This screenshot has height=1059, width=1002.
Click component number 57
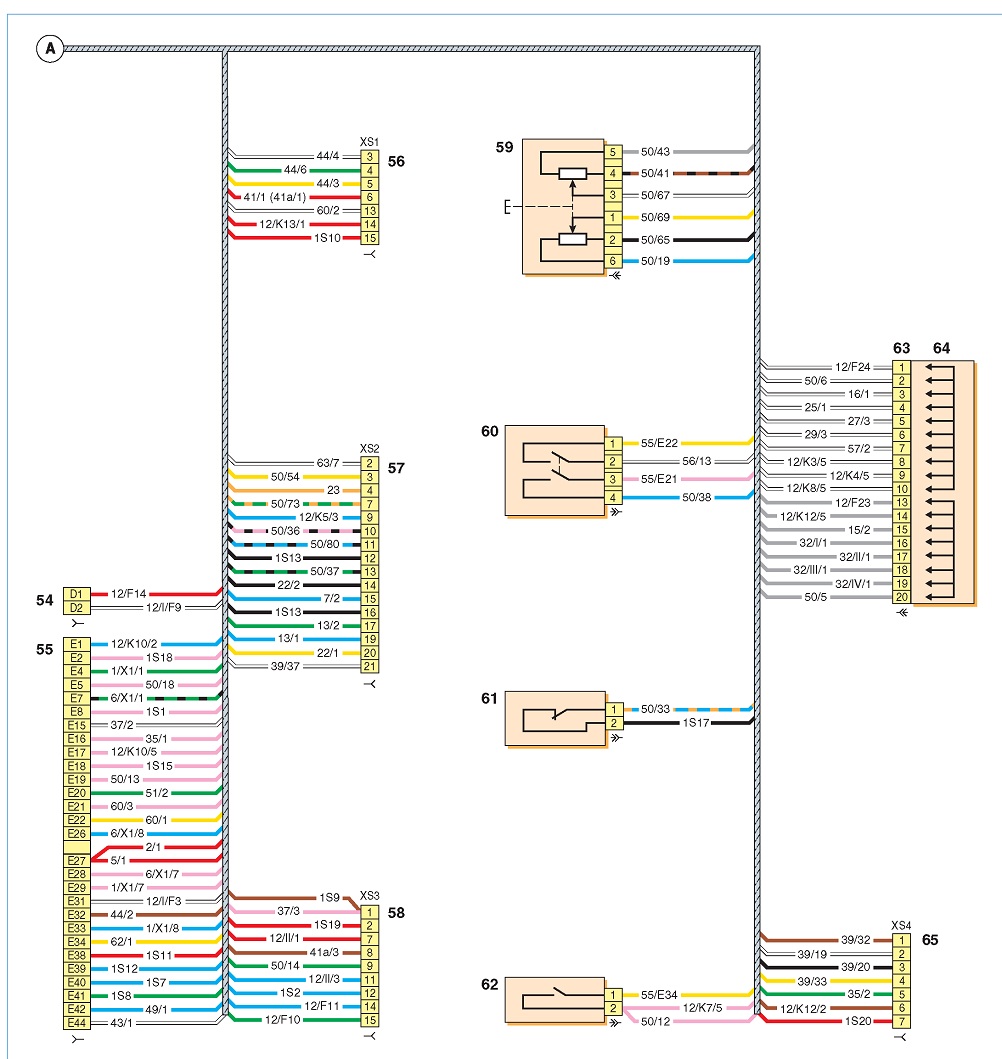point(396,468)
